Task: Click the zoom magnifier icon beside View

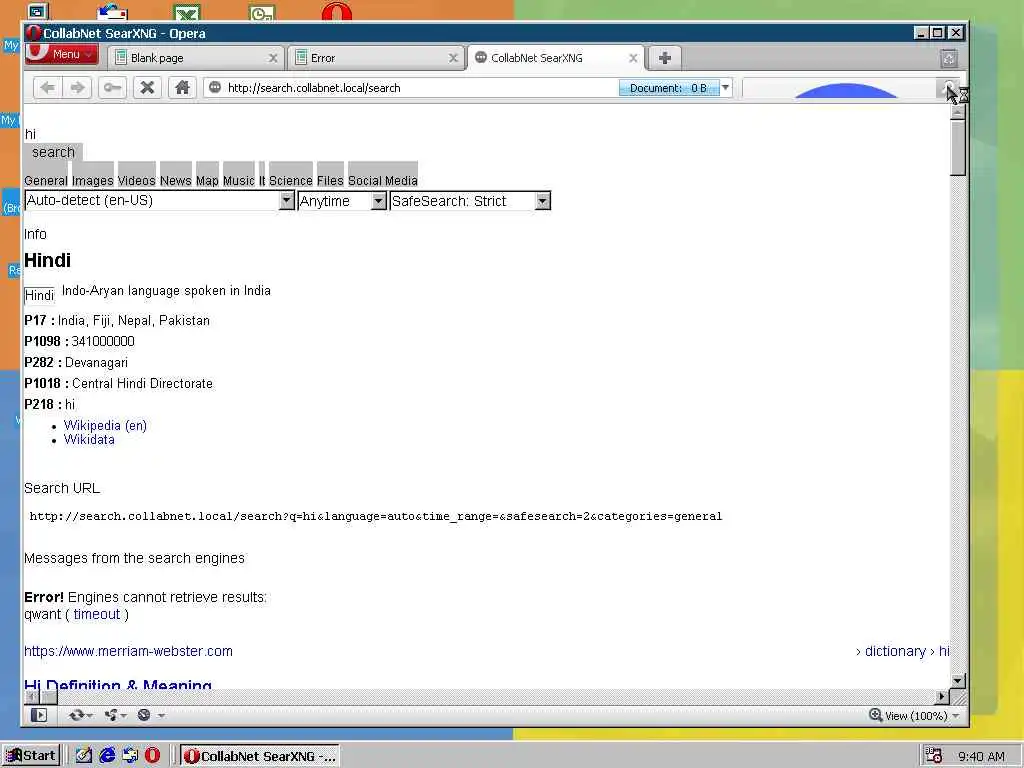Action: point(876,715)
